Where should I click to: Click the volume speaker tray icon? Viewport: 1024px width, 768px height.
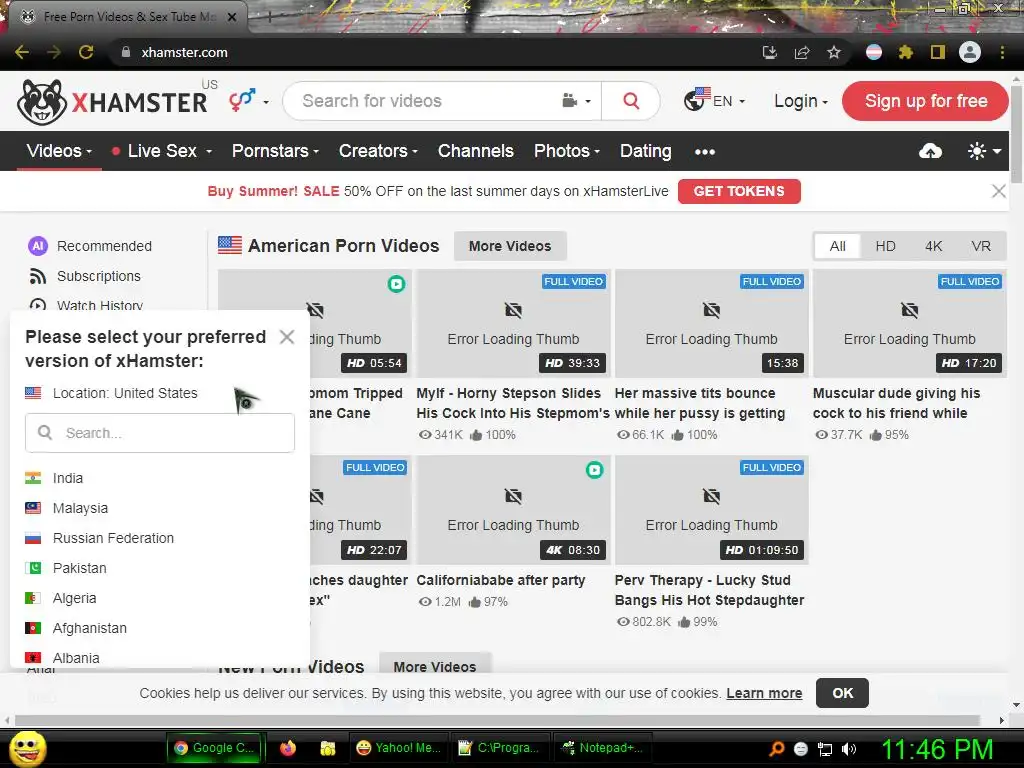click(849, 749)
